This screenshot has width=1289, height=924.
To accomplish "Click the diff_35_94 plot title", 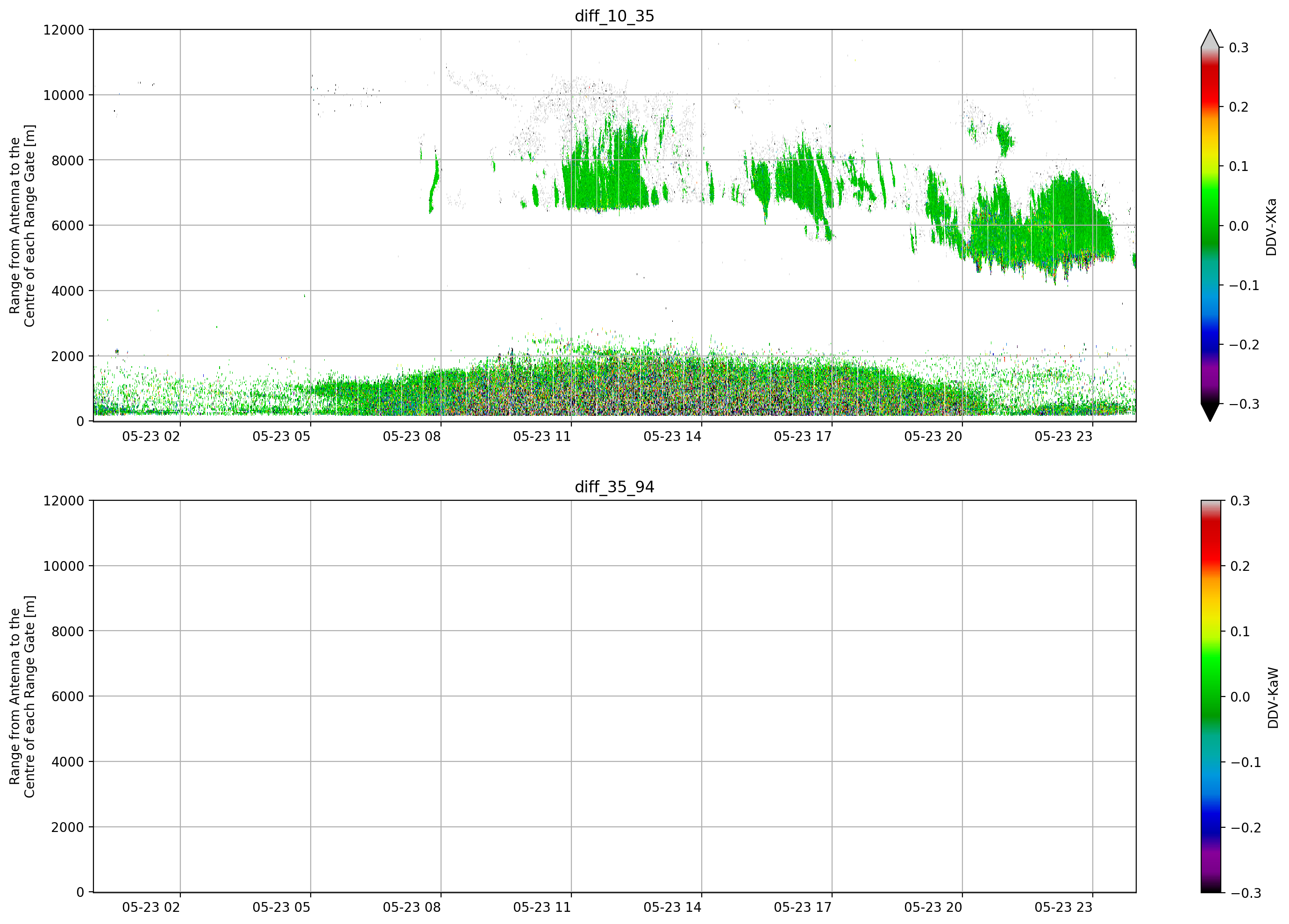I will tap(614, 487).
